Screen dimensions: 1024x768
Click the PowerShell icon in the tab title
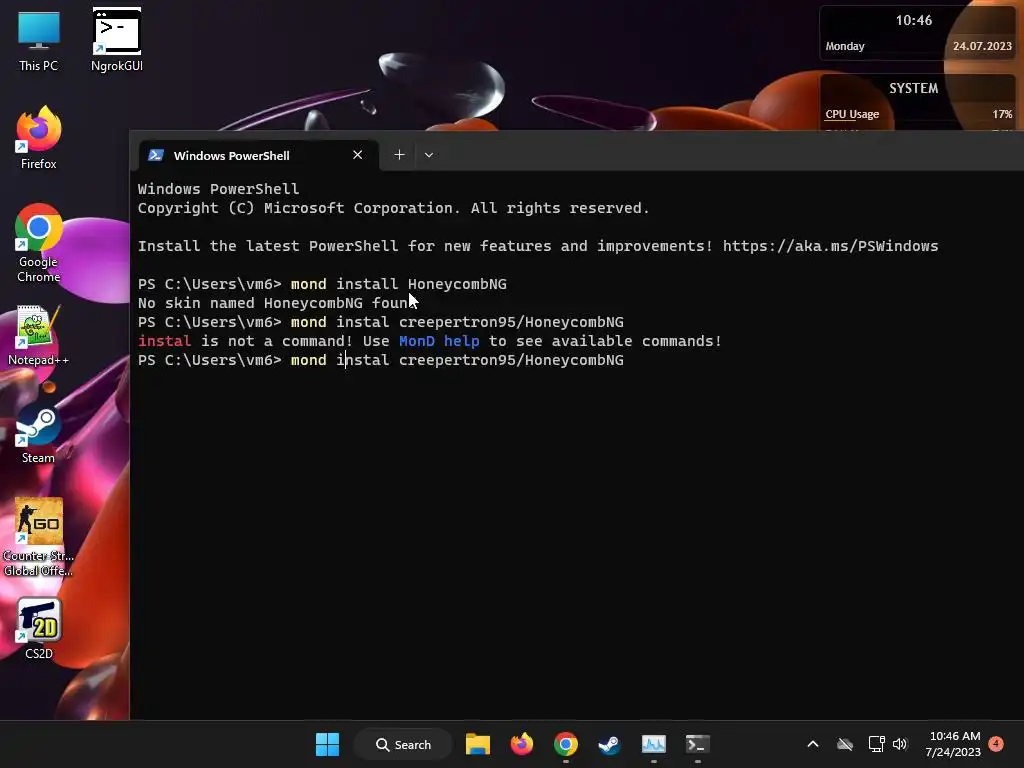coord(156,155)
